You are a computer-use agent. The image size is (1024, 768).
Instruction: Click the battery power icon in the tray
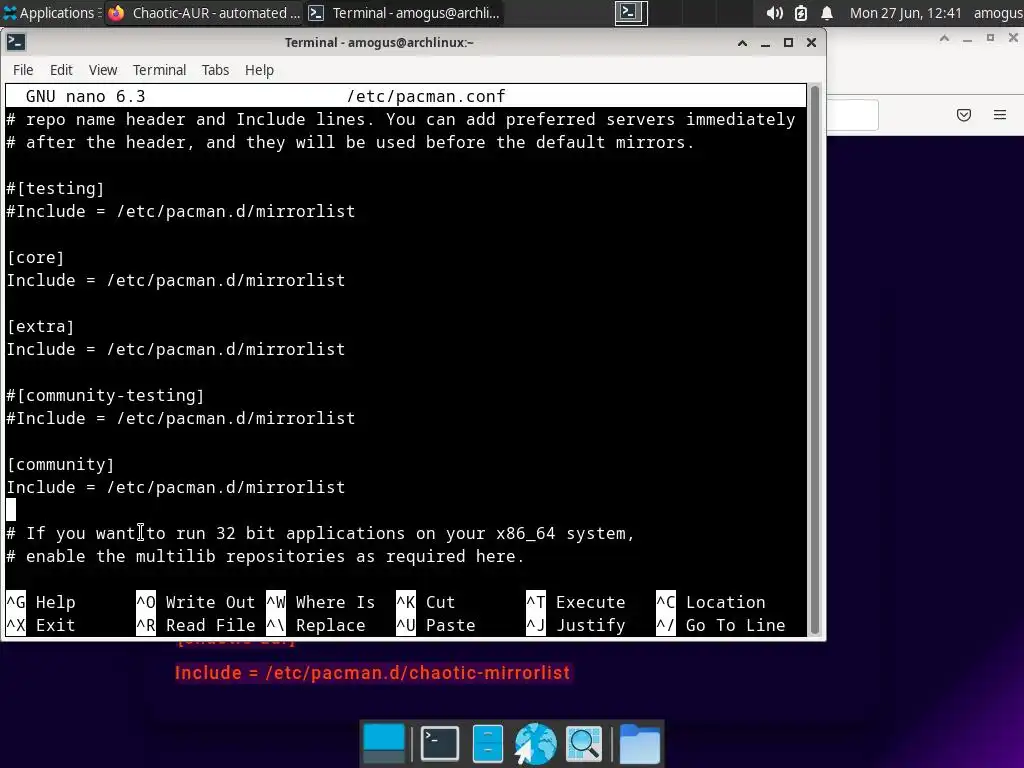tap(801, 13)
